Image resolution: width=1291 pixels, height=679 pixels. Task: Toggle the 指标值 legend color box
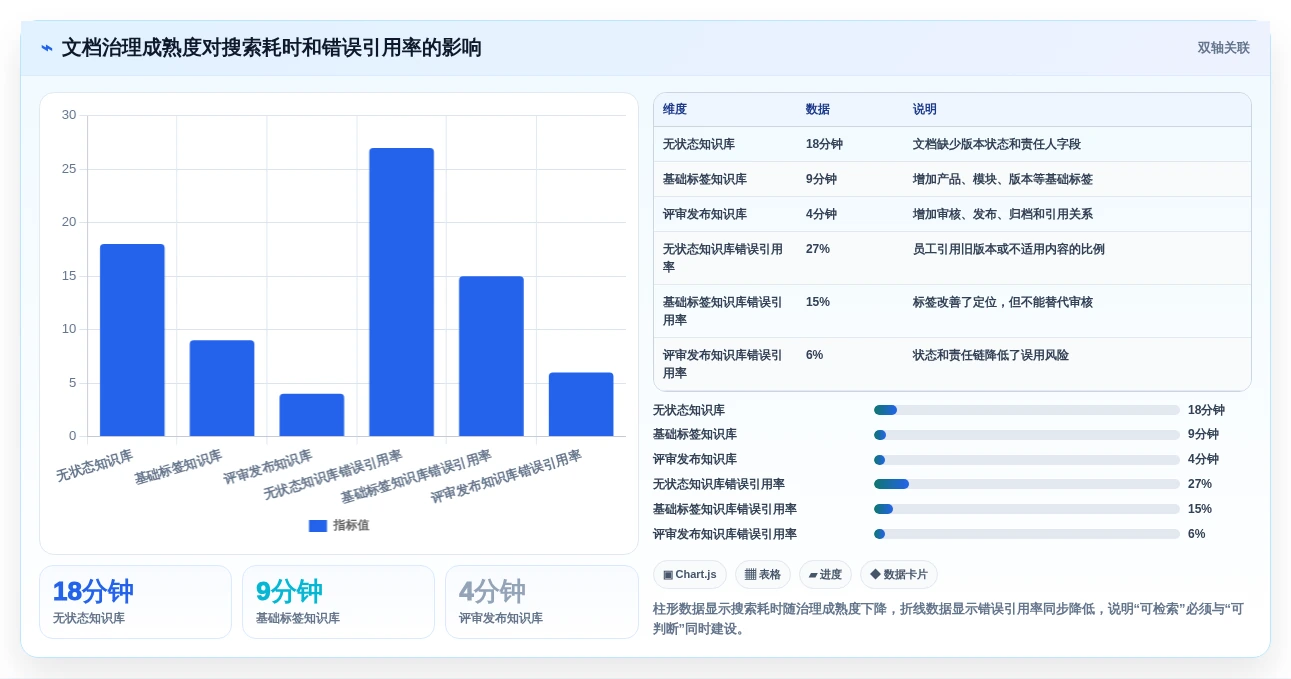coord(318,525)
